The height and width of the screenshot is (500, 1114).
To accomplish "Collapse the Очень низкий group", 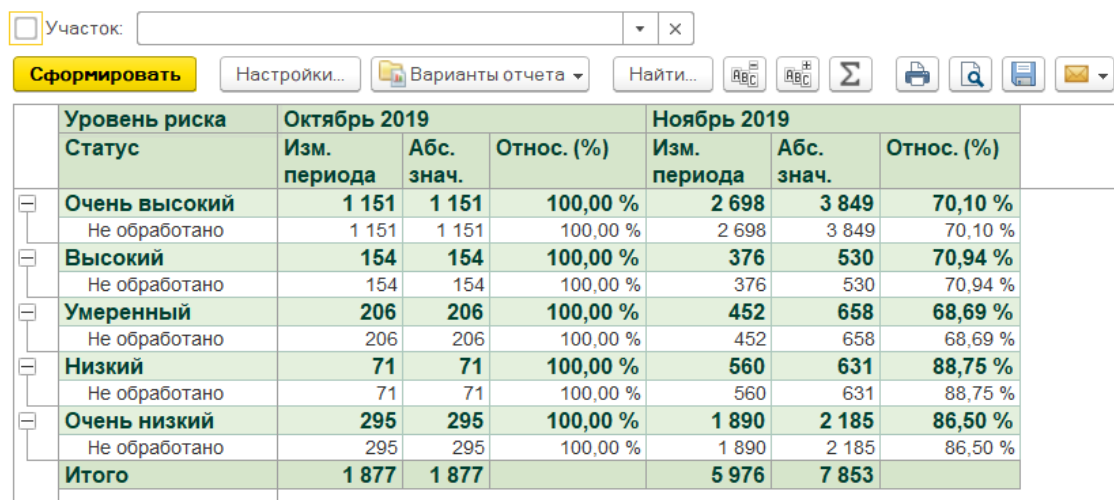I will pyautogui.click(x=27, y=421).
